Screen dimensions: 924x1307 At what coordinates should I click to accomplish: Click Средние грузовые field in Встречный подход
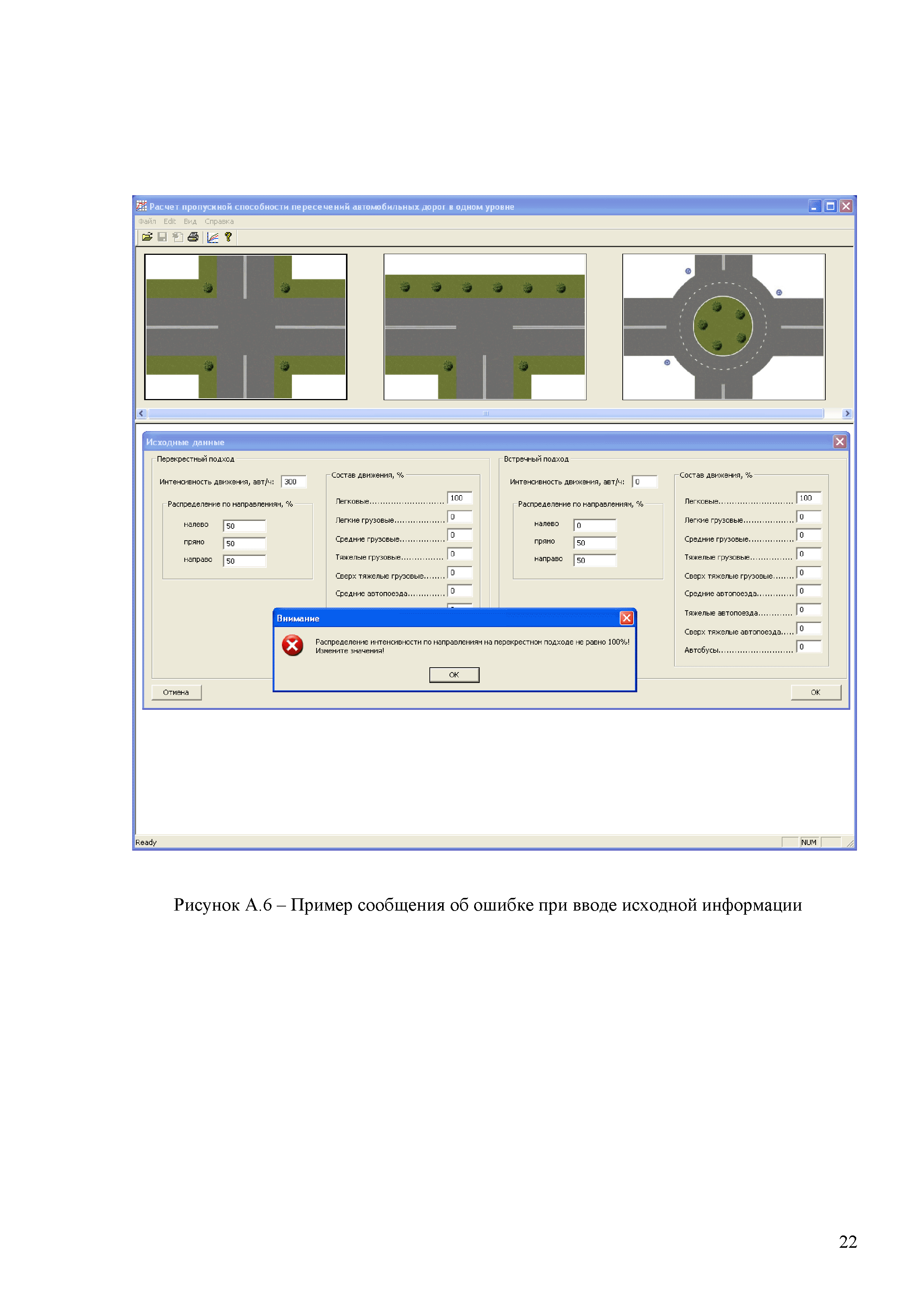[809, 535]
